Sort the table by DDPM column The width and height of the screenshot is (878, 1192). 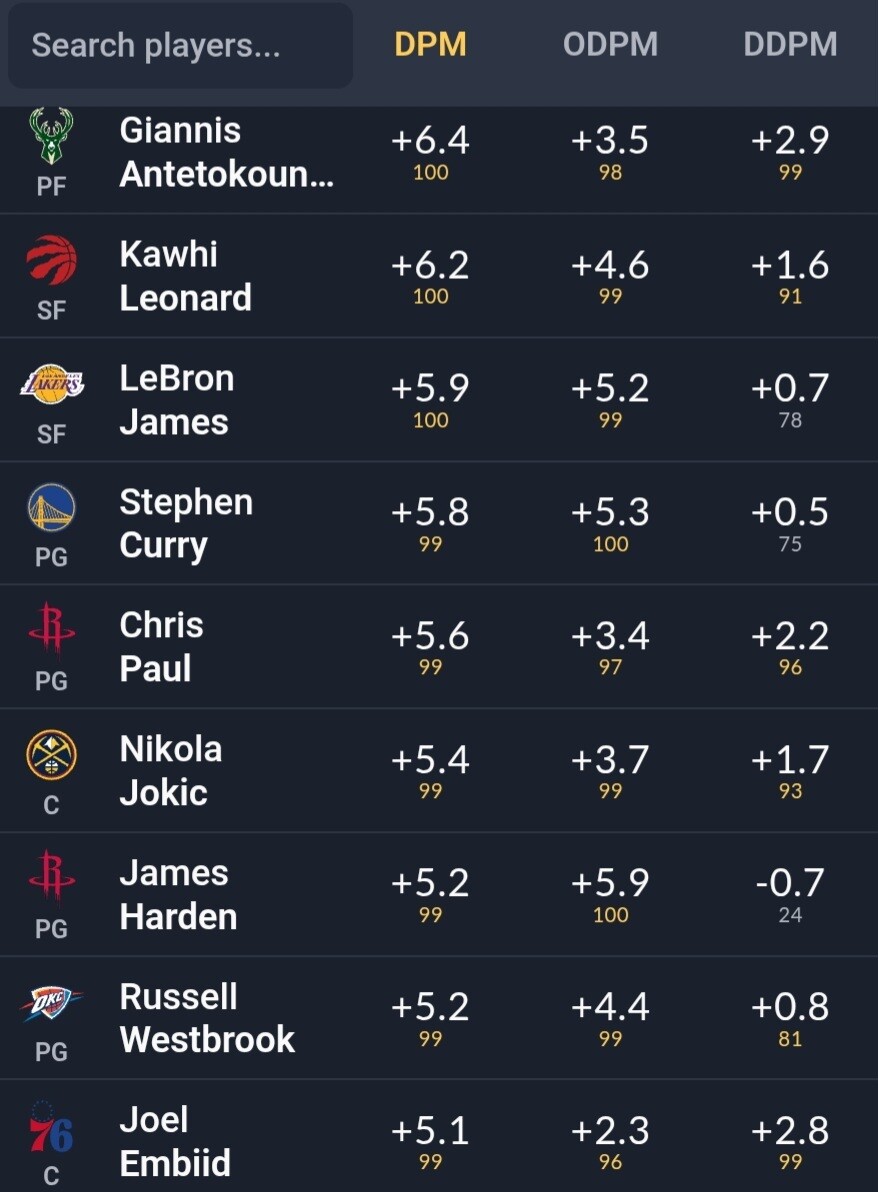[x=791, y=44]
